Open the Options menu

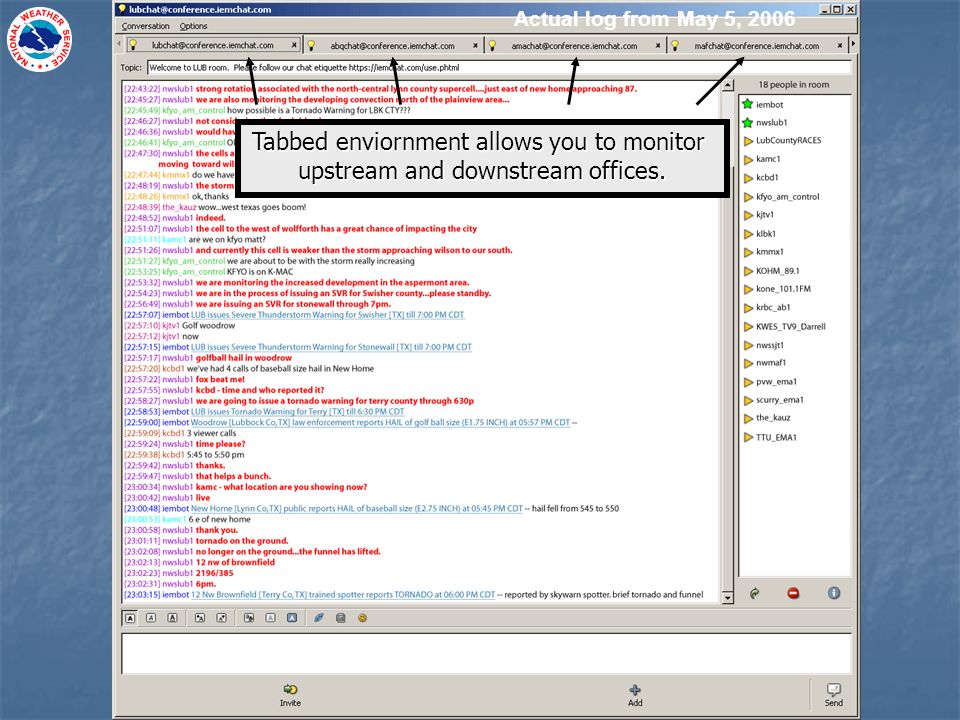[193, 26]
